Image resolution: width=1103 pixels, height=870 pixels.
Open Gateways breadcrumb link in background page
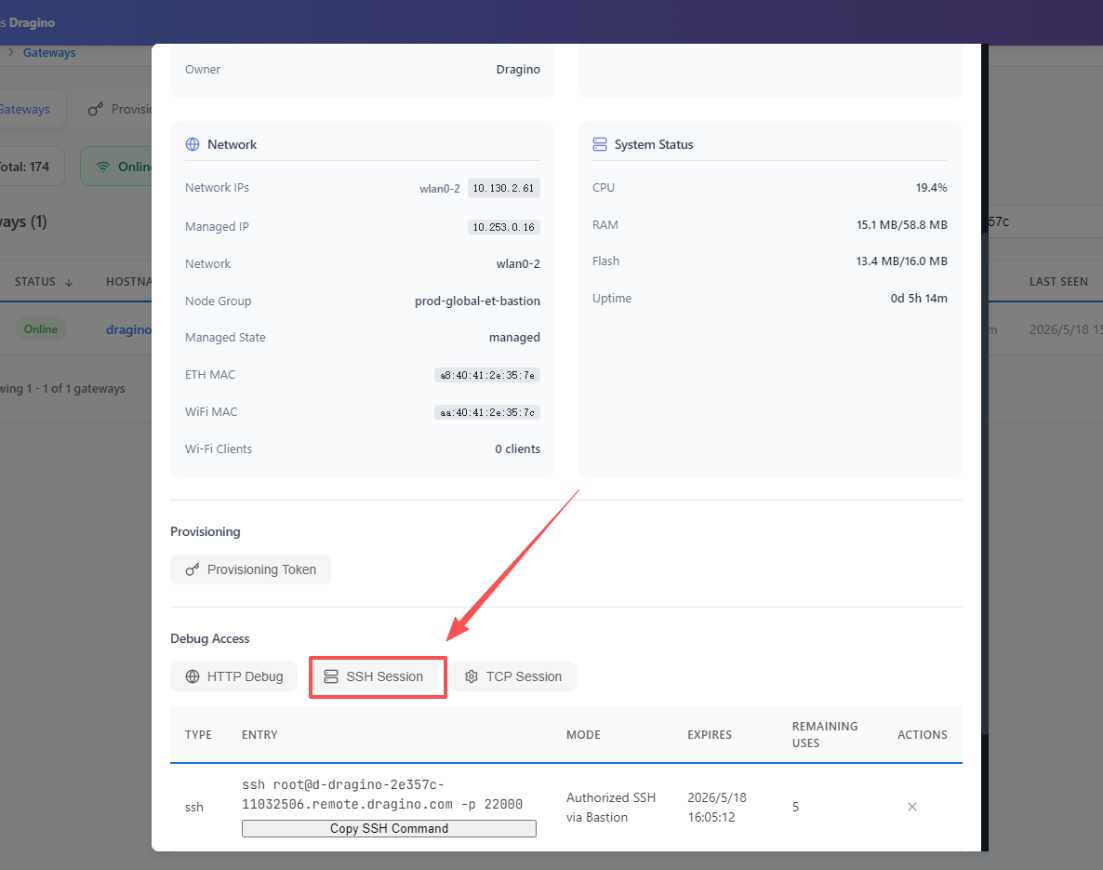tap(49, 53)
